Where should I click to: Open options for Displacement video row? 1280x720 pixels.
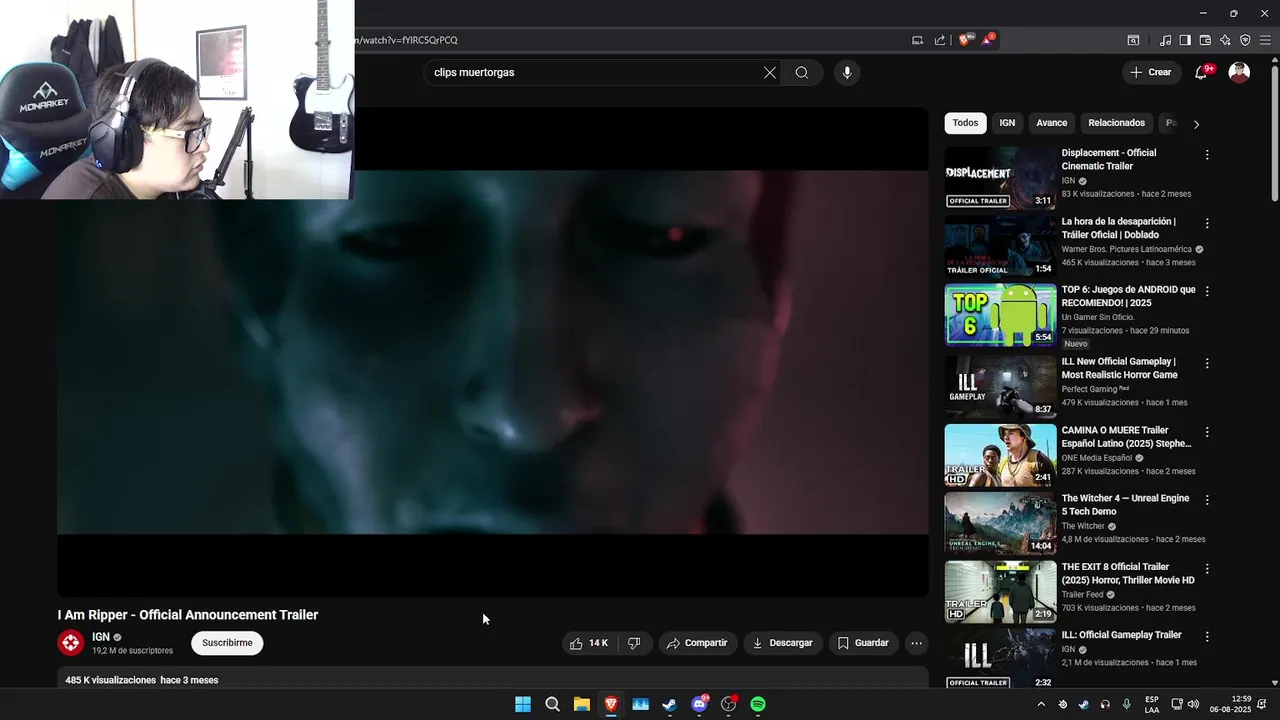pyautogui.click(x=1207, y=155)
